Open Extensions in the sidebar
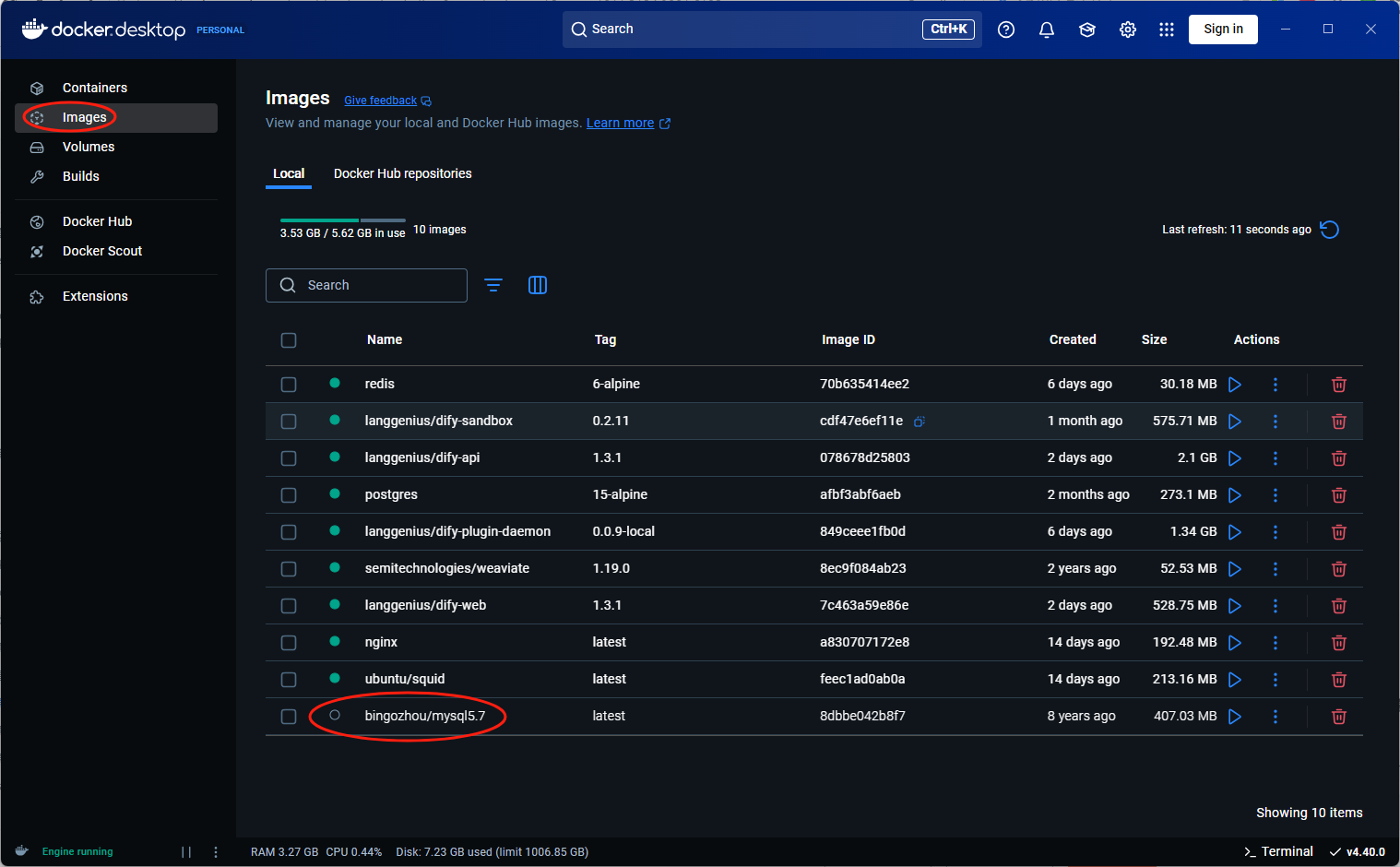The width and height of the screenshot is (1400, 867). pos(116,296)
